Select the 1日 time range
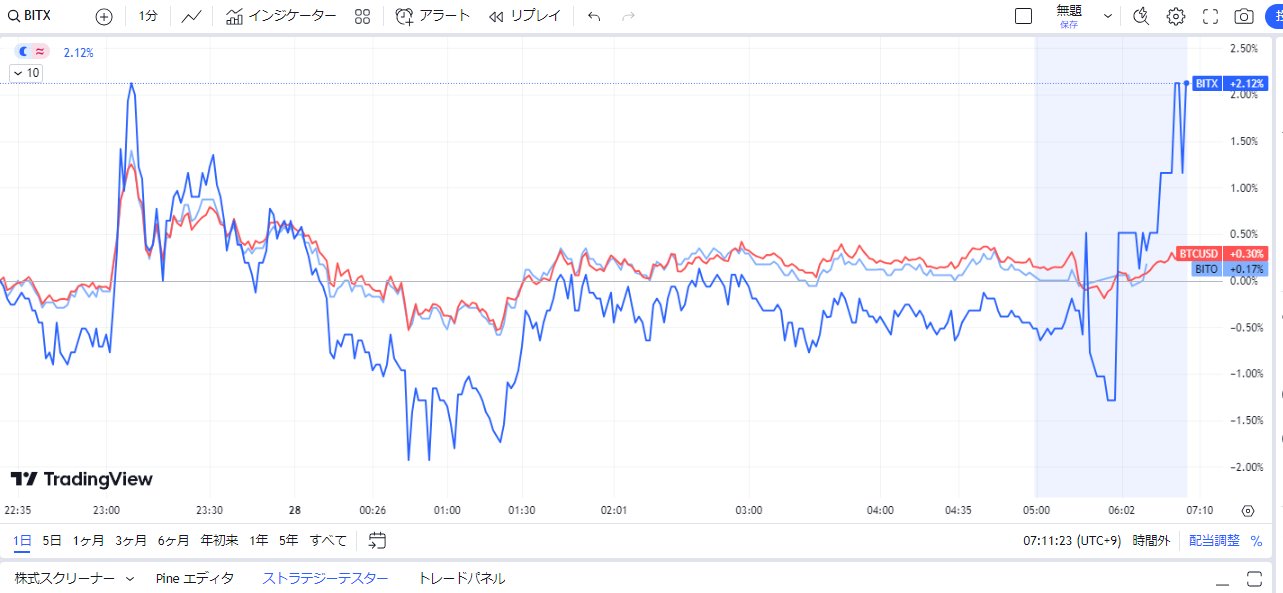The height and width of the screenshot is (593, 1283). click(x=22, y=540)
